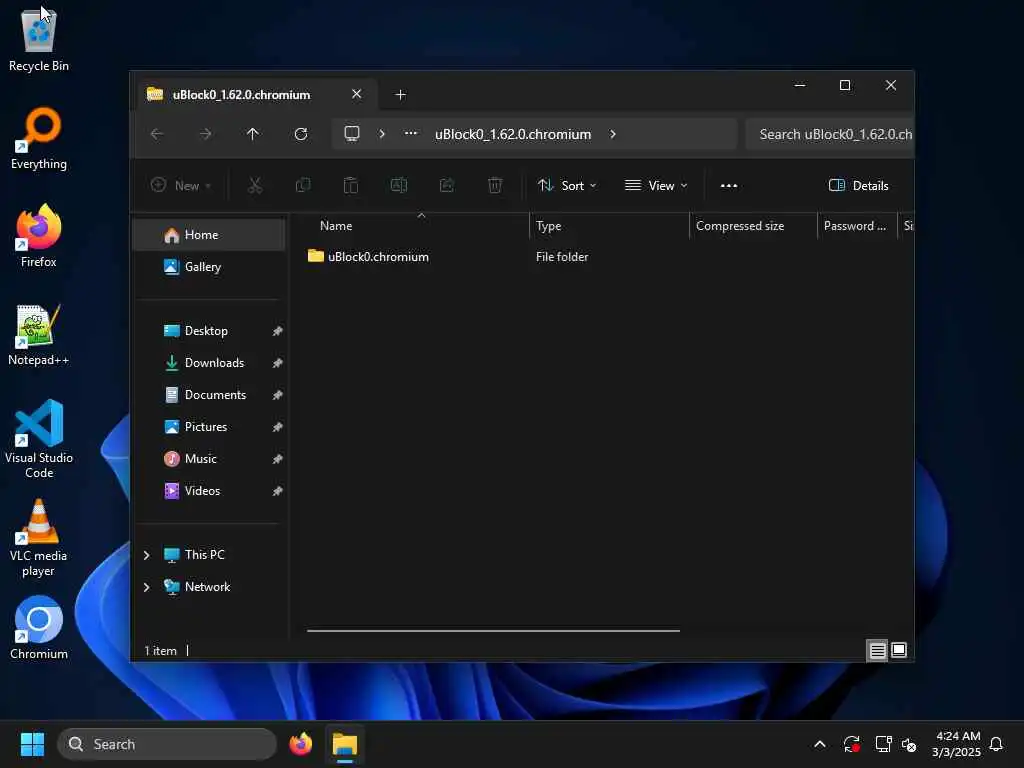Viewport: 1024px width, 768px height.
Task: Expand chevron after uBlock0_1.62.0.chromium breadcrumb
Action: (613, 134)
